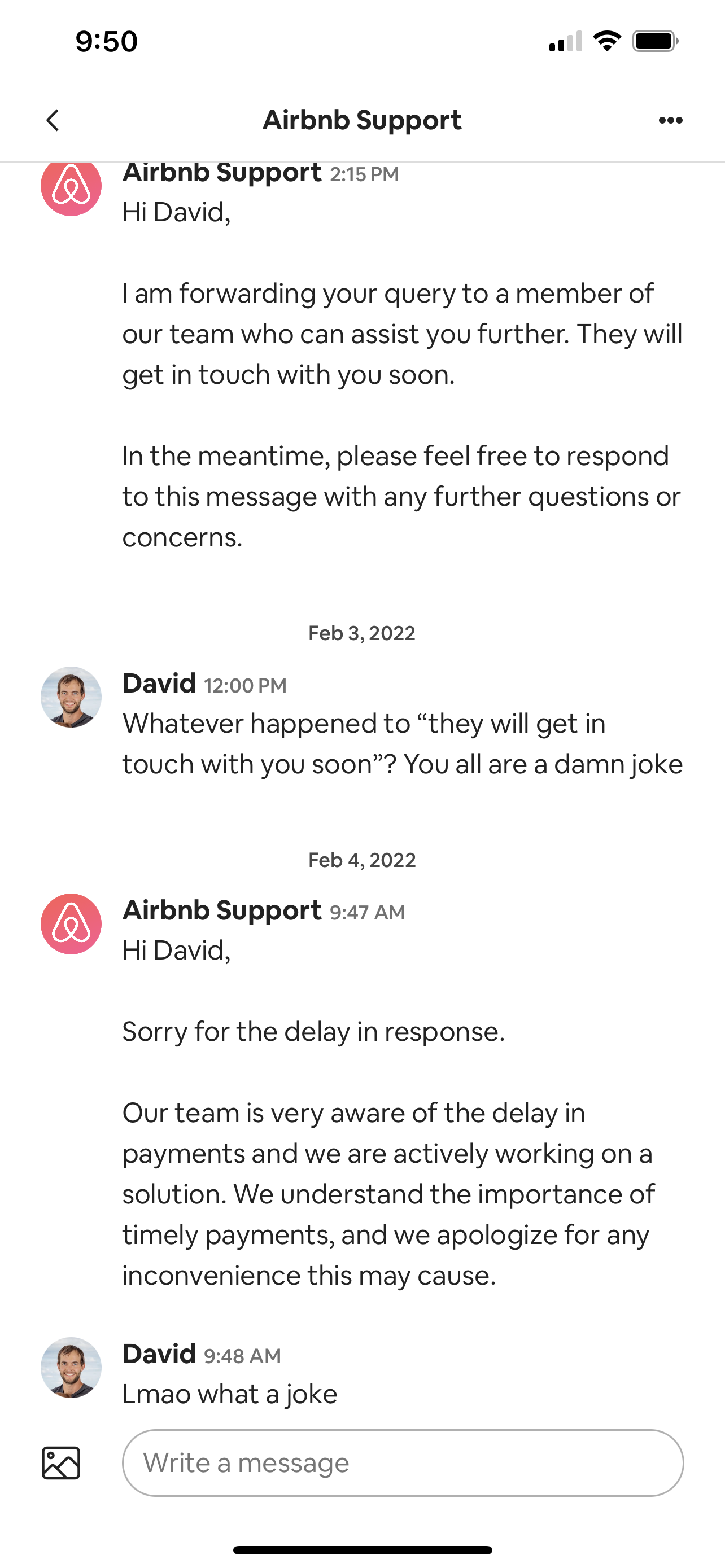The height and width of the screenshot is (1568, 725).
Task: Tap the 9:50 clock in the status bar
Action: coord(107,41)
